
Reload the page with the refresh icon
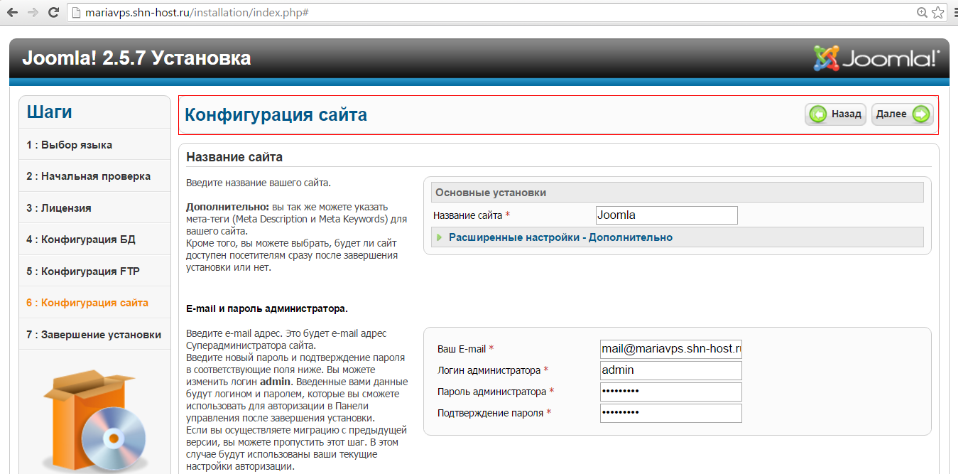[x=53, y=12]
